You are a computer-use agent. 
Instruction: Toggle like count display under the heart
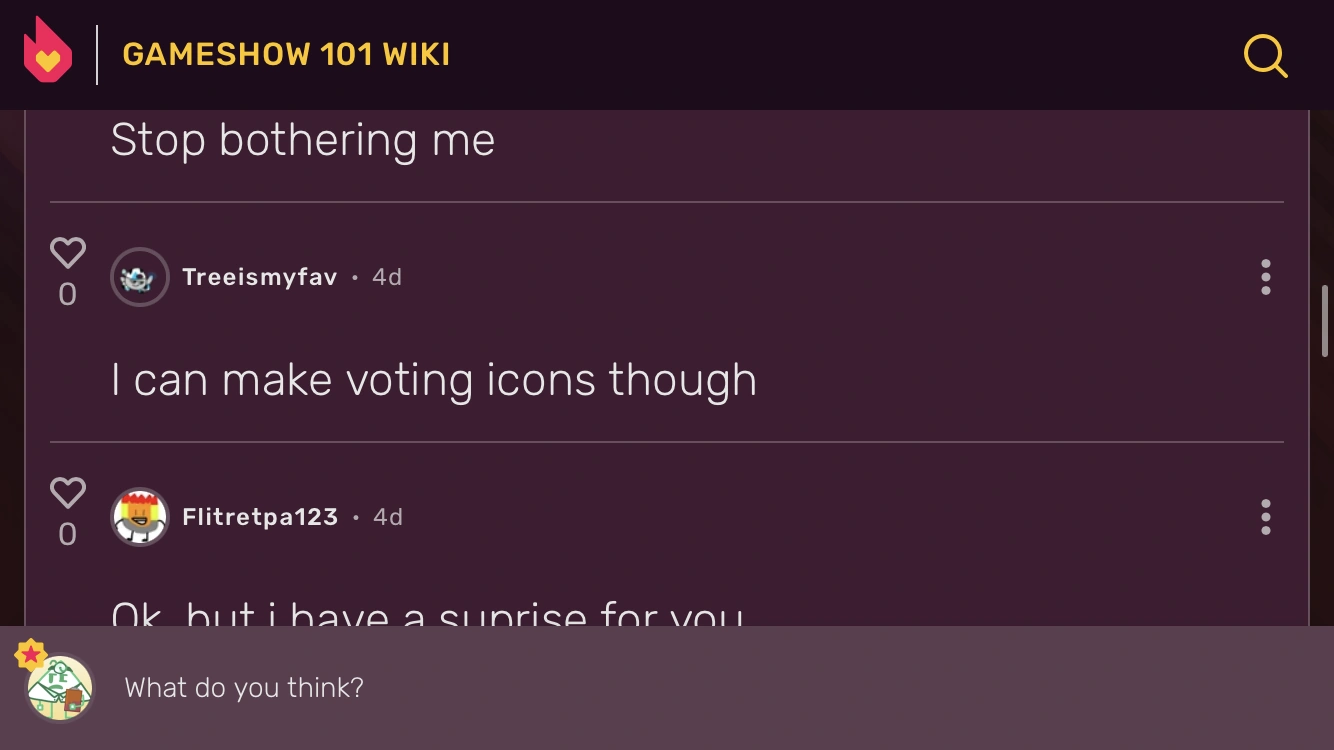pos(68,293)
